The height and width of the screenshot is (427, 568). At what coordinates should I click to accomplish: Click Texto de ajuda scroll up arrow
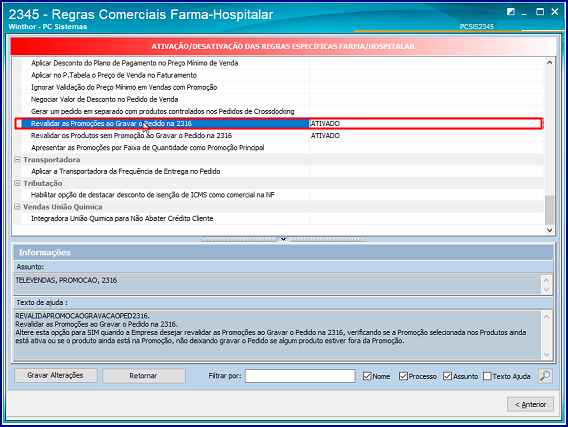coord(546,317)
